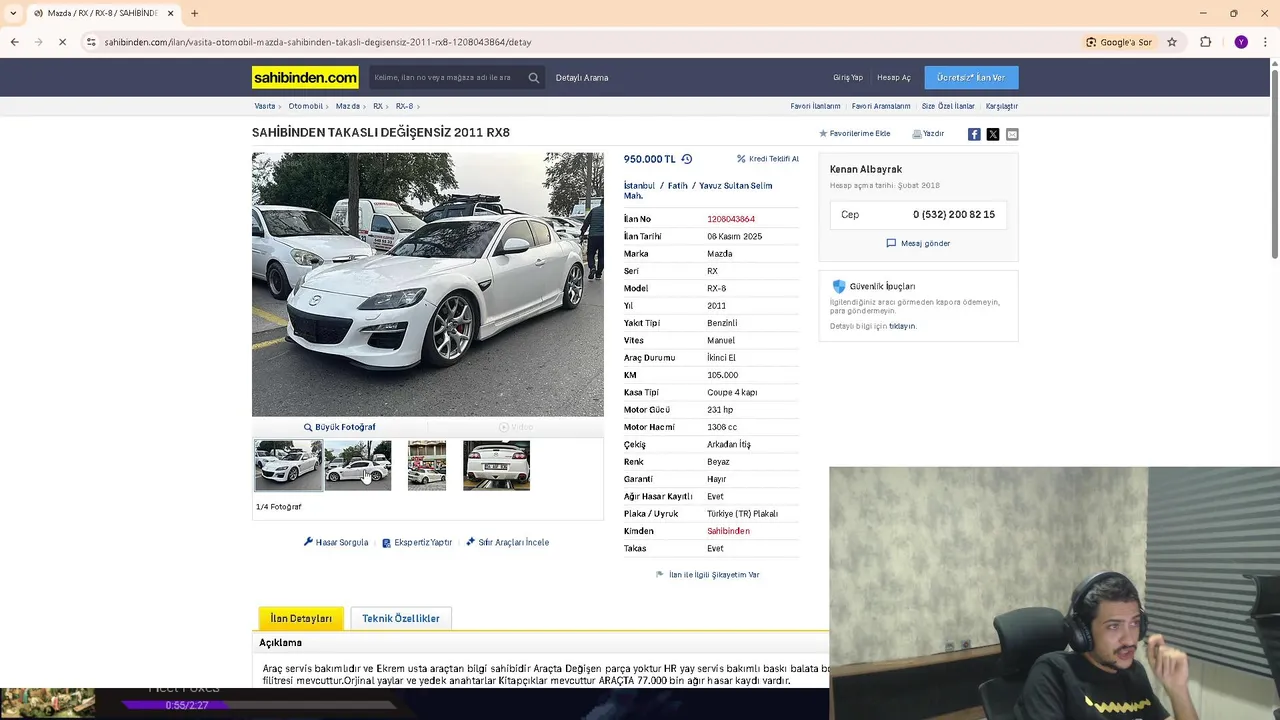This screenshot has width=1280, height=720.
Task: Click the Güvenlik İpuçları shield icon
Action: pos(839,286)
